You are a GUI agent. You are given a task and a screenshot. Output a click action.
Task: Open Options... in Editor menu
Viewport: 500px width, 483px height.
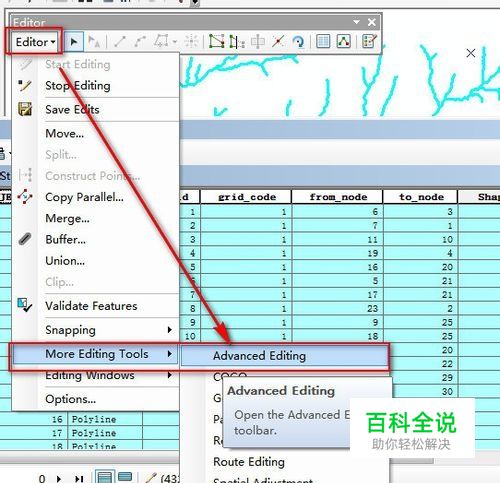coord(95,399)
